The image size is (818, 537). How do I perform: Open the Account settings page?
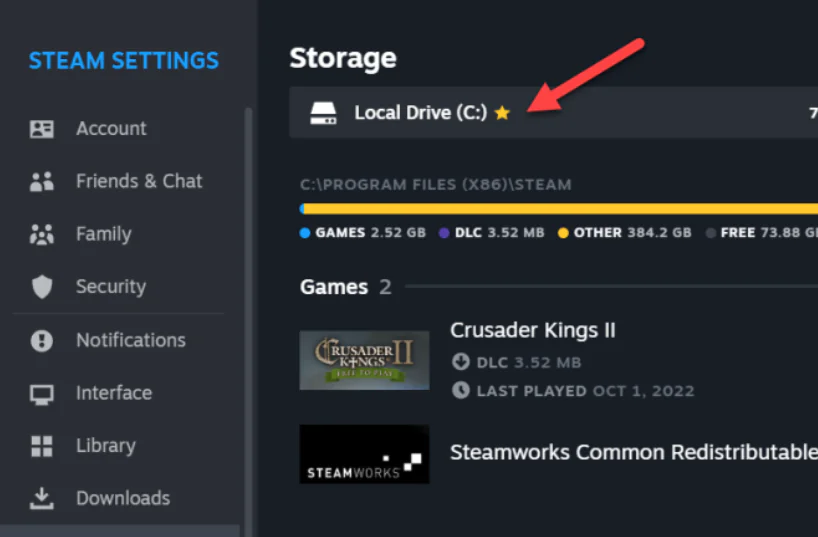coord(111,129)
